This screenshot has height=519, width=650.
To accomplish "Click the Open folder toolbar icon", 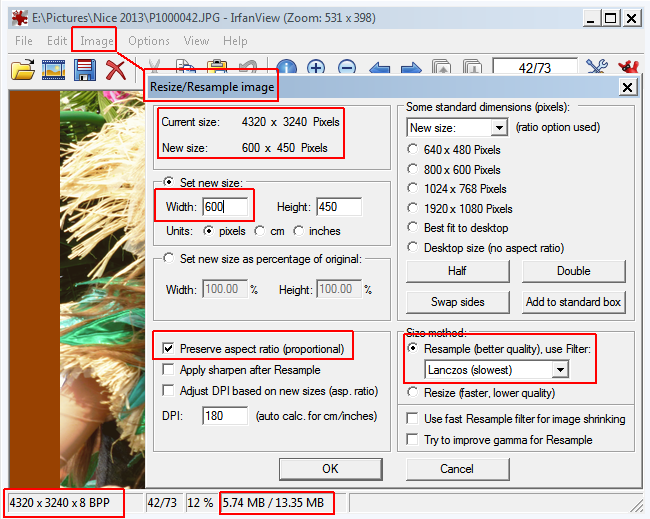I will pyautogui.click(x=22, y=69).
